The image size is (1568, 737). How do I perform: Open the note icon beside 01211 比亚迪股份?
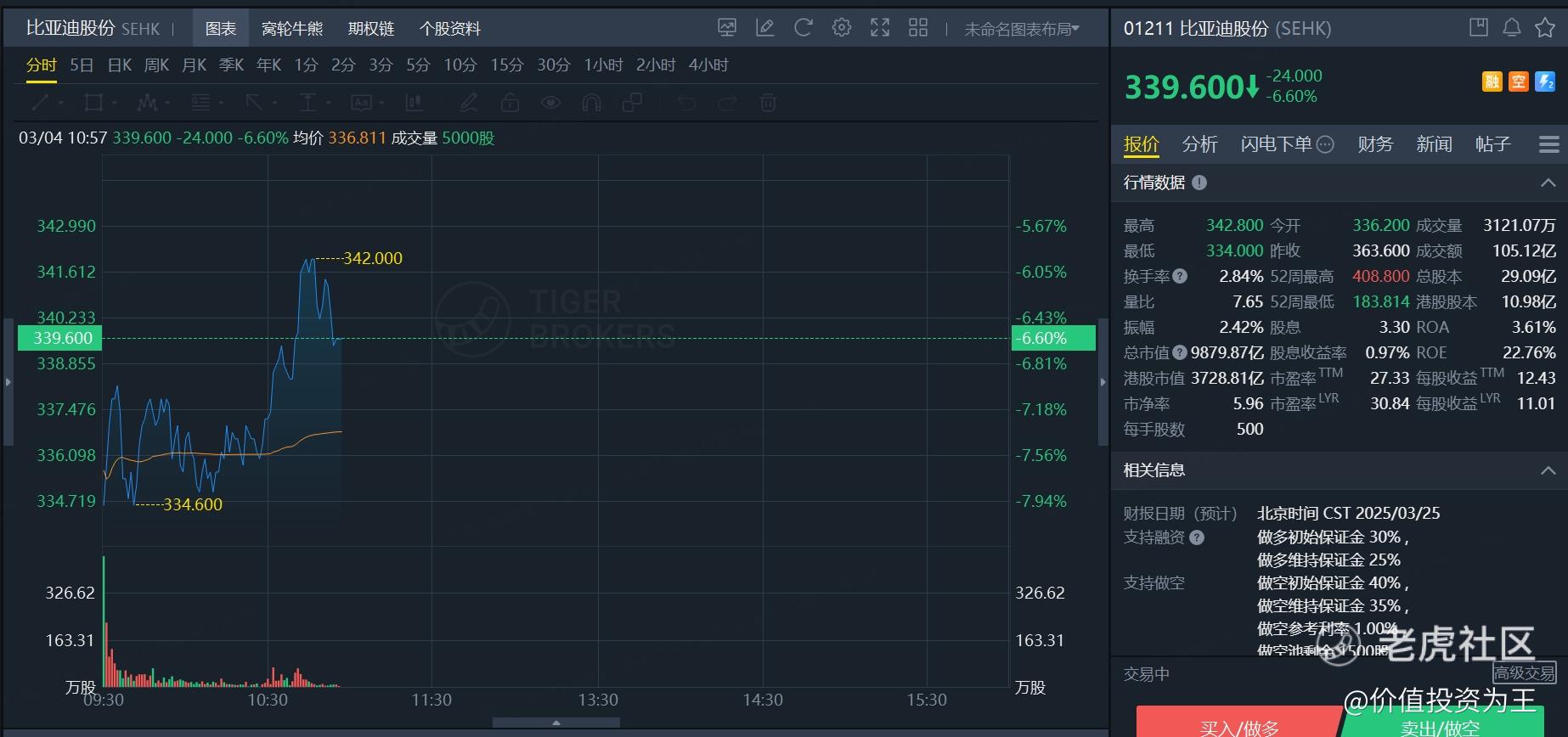[1479, 28]
